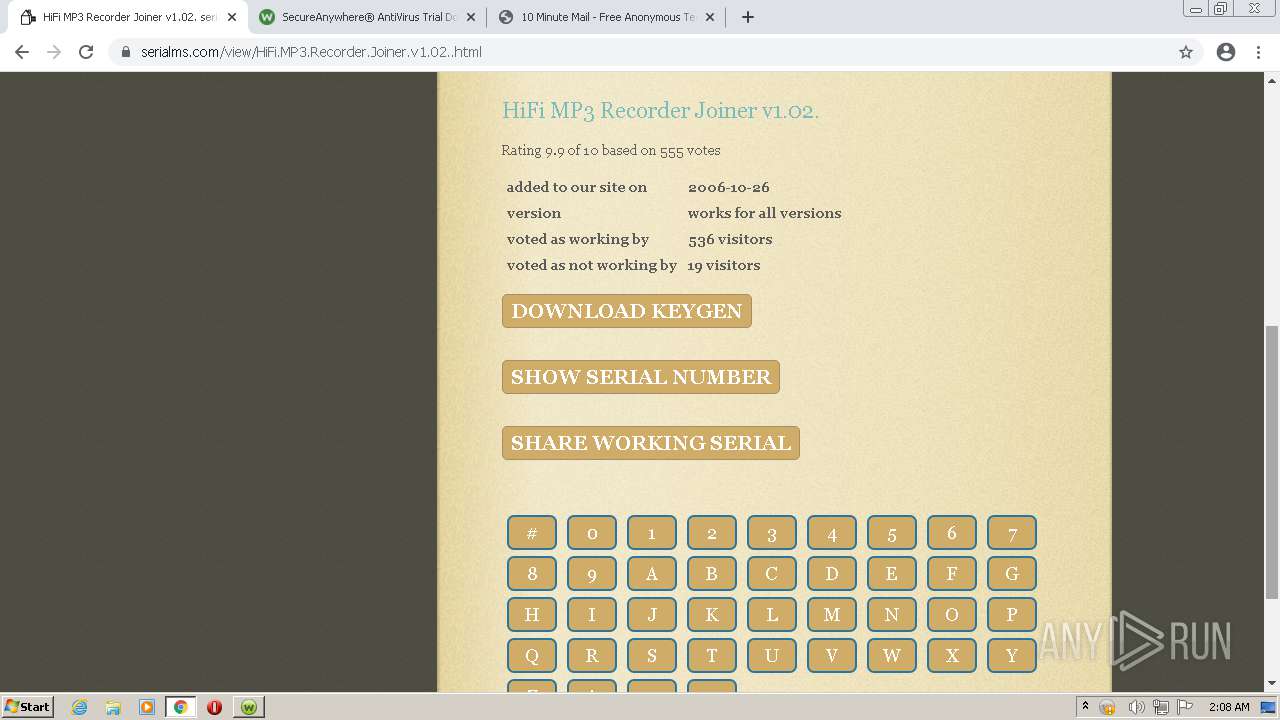Screen dimensions: 1280x720
Task: Browse serials starting with 2
Action: coord(712,533)
